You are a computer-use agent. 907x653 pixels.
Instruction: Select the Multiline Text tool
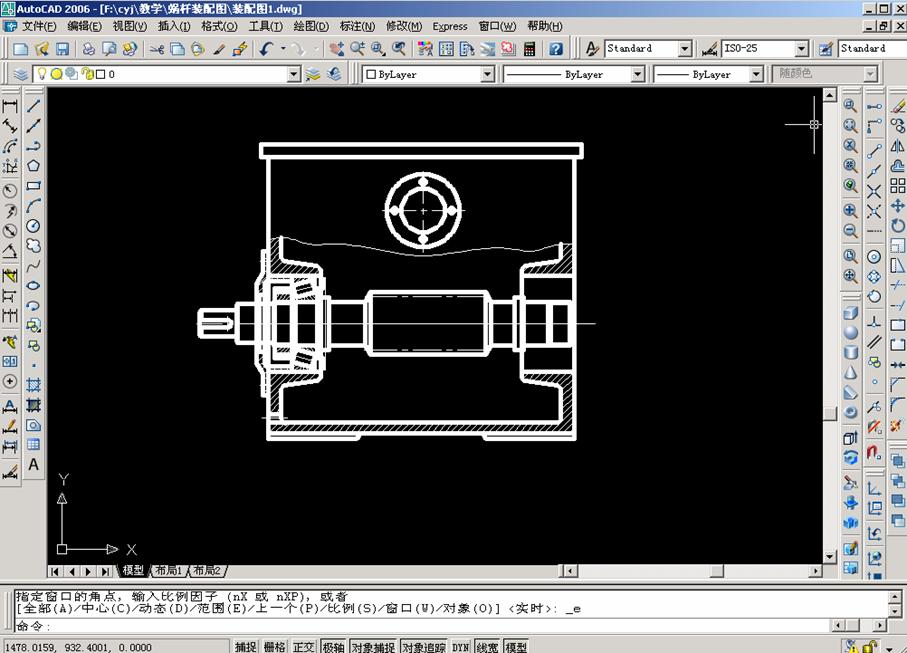[x=33, y=459]
